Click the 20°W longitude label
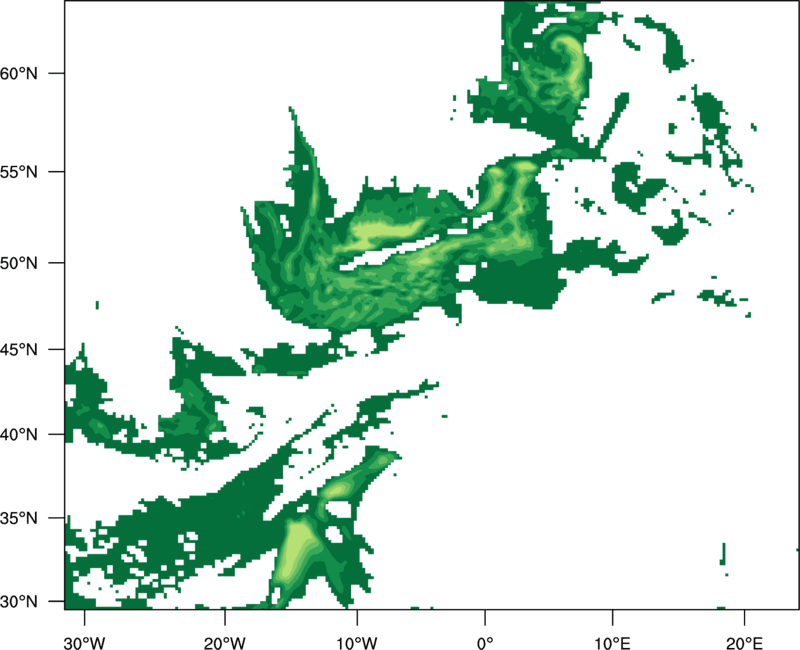Screen dimensions: 800x650 224,643
